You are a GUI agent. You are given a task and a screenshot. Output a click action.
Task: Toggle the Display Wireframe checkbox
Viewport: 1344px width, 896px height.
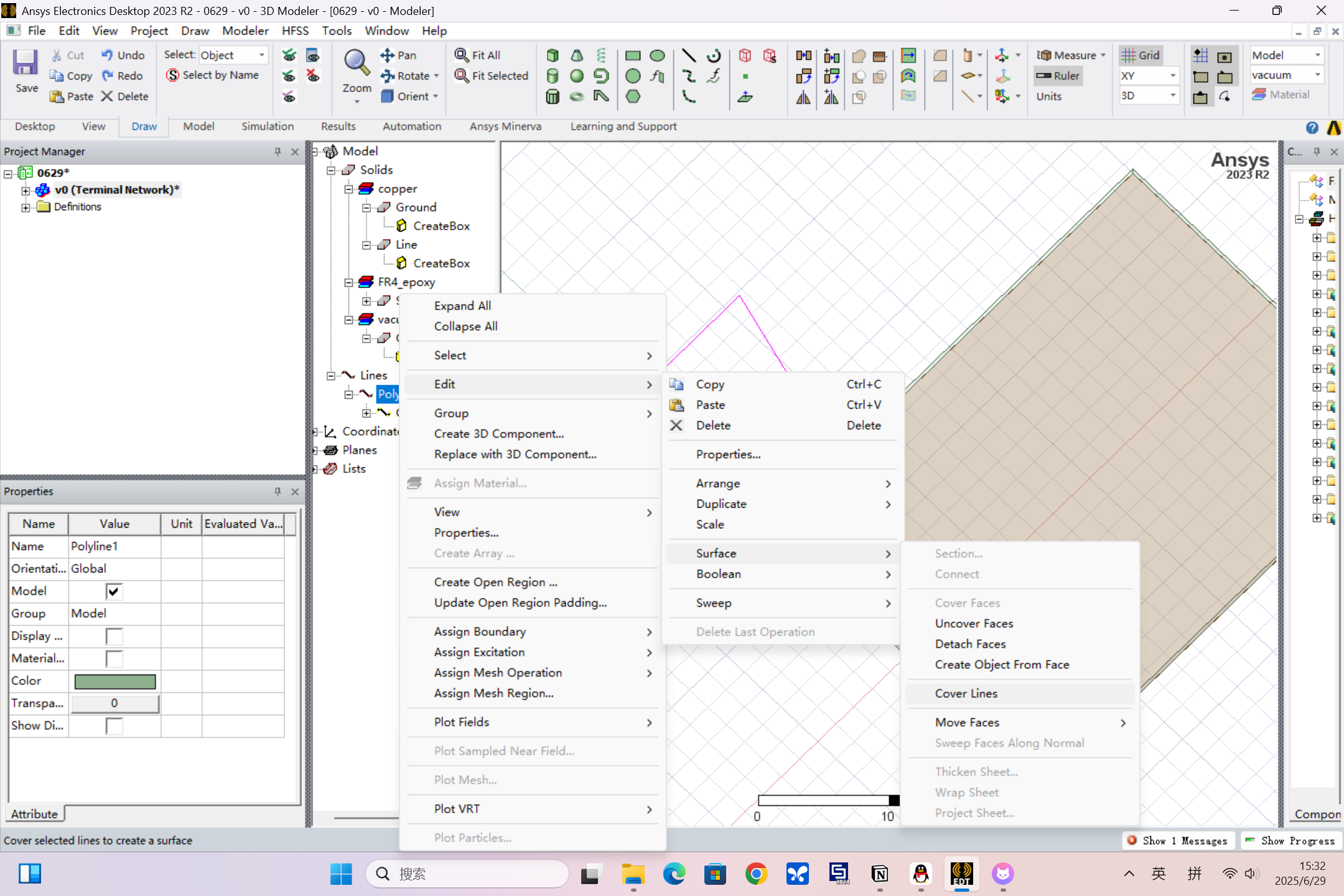coord(114,636)
